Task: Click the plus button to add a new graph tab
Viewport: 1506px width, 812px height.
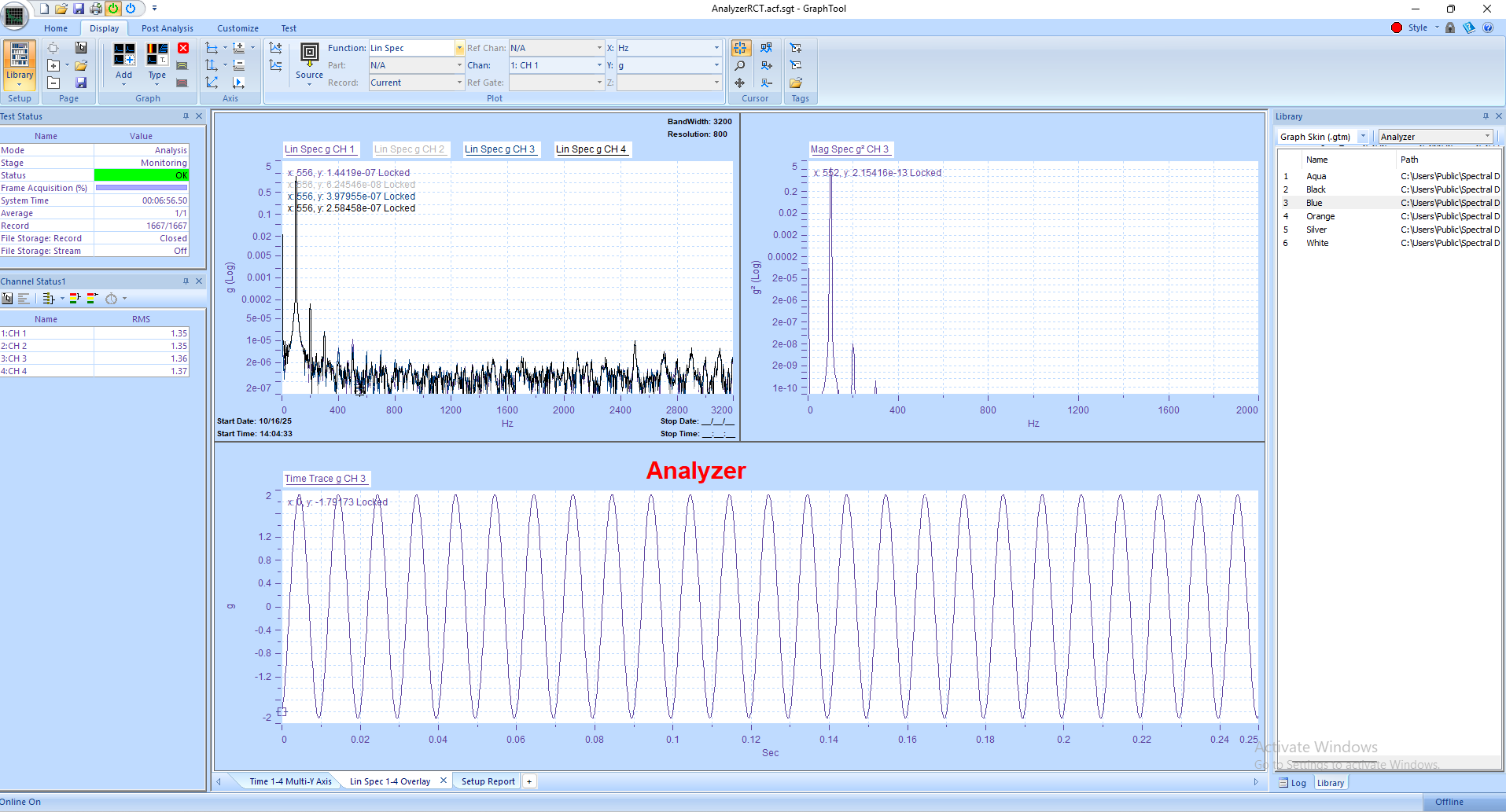Action: point(529,781)
